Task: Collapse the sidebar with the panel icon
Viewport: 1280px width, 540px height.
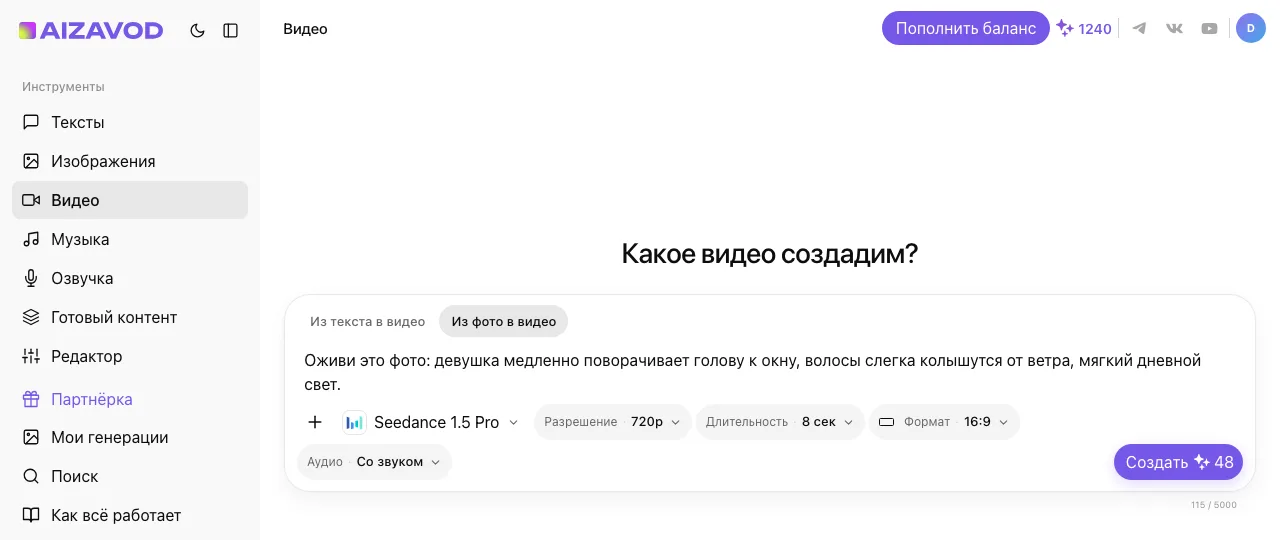Action: point(231,30)
